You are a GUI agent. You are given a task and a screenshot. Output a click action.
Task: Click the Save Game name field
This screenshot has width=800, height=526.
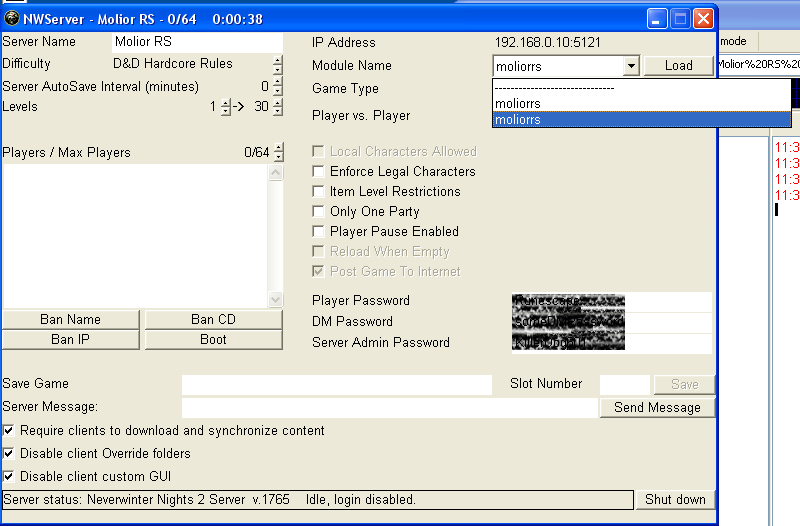[337, 385]
